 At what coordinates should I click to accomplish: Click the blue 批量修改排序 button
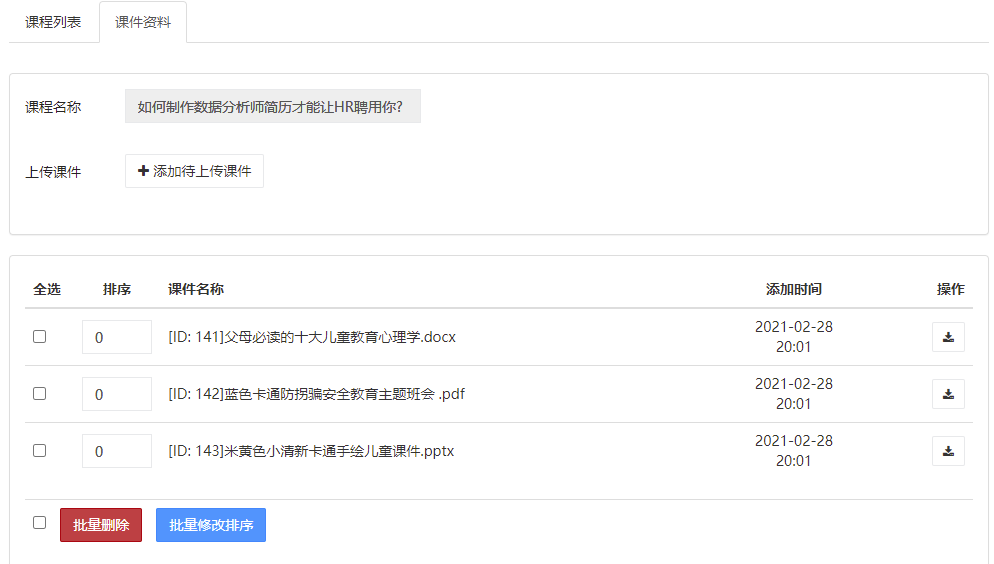[x=210, y=525]
